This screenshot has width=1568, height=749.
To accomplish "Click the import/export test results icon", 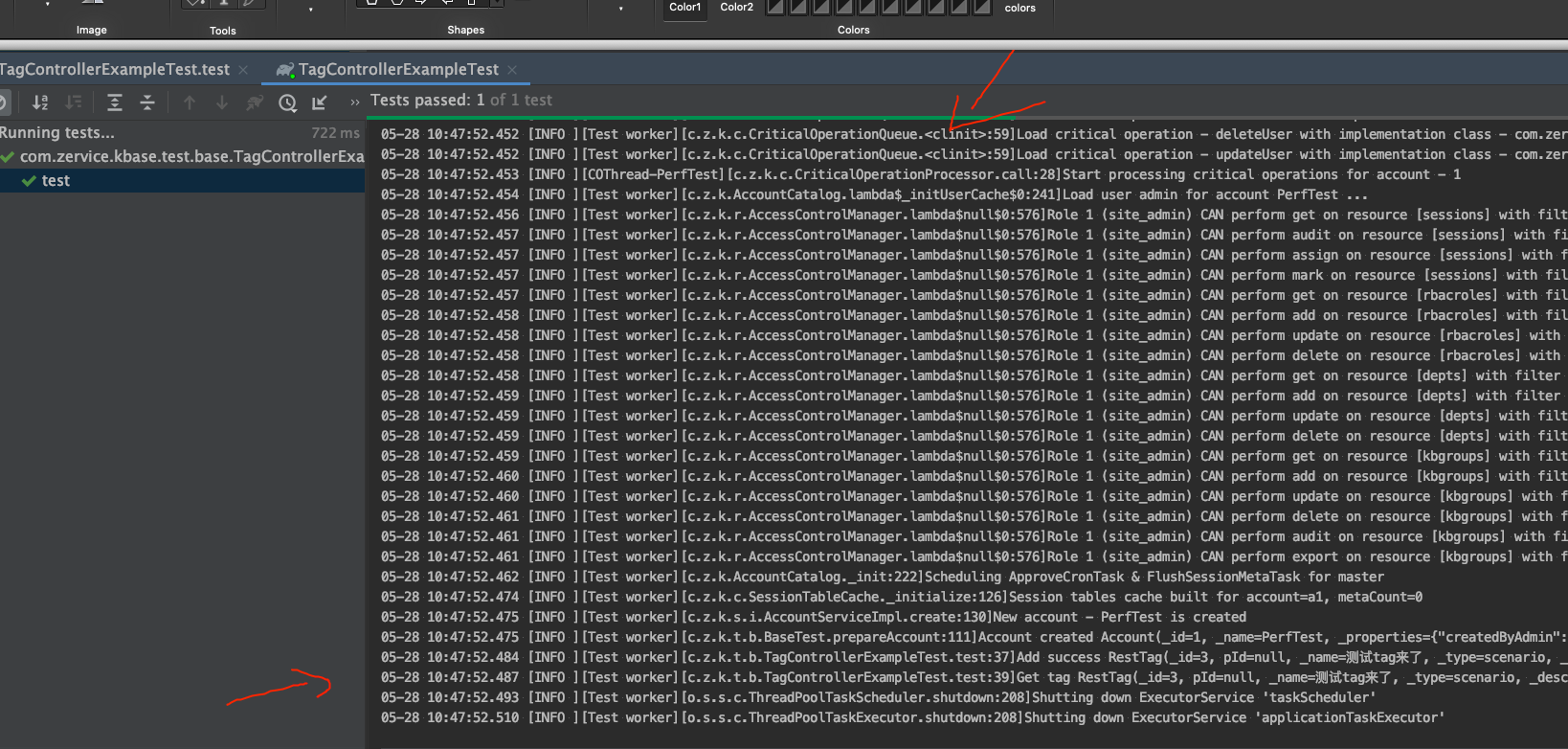I will pyautogui.click(x=320, y=102).
